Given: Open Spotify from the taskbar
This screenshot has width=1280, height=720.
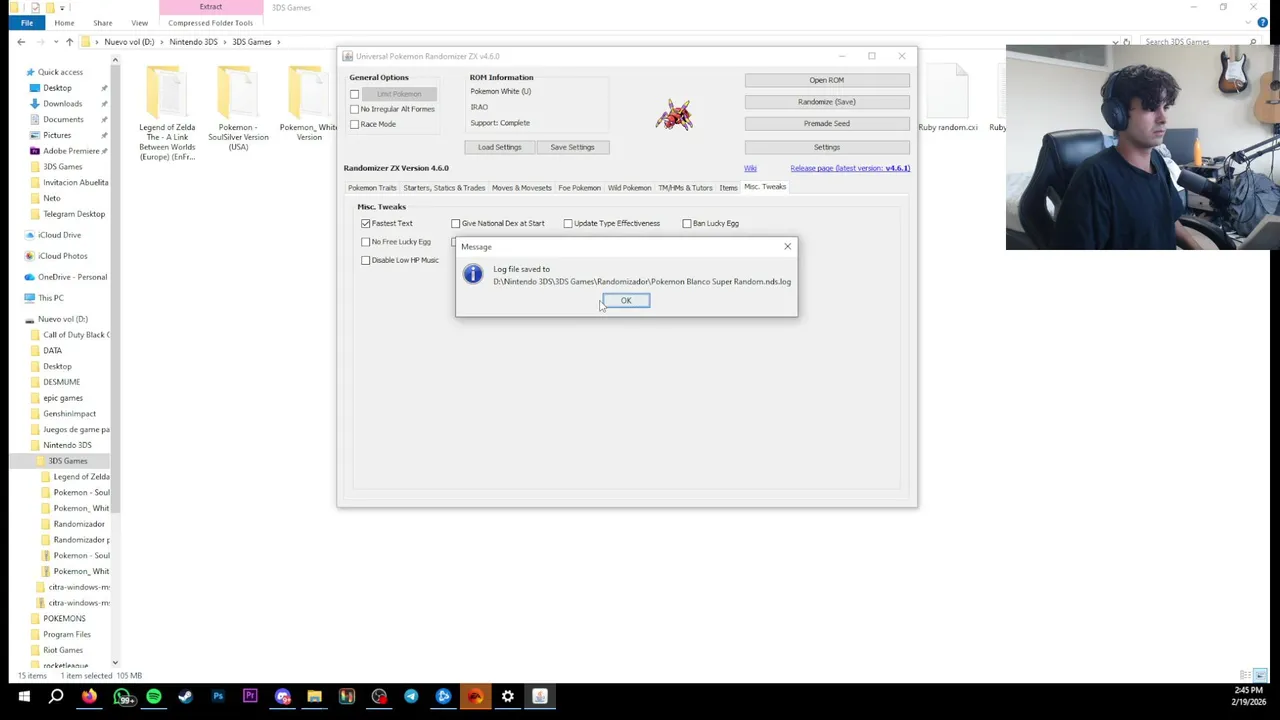Looking at the screenshot, I should click(x=154, y=696).
